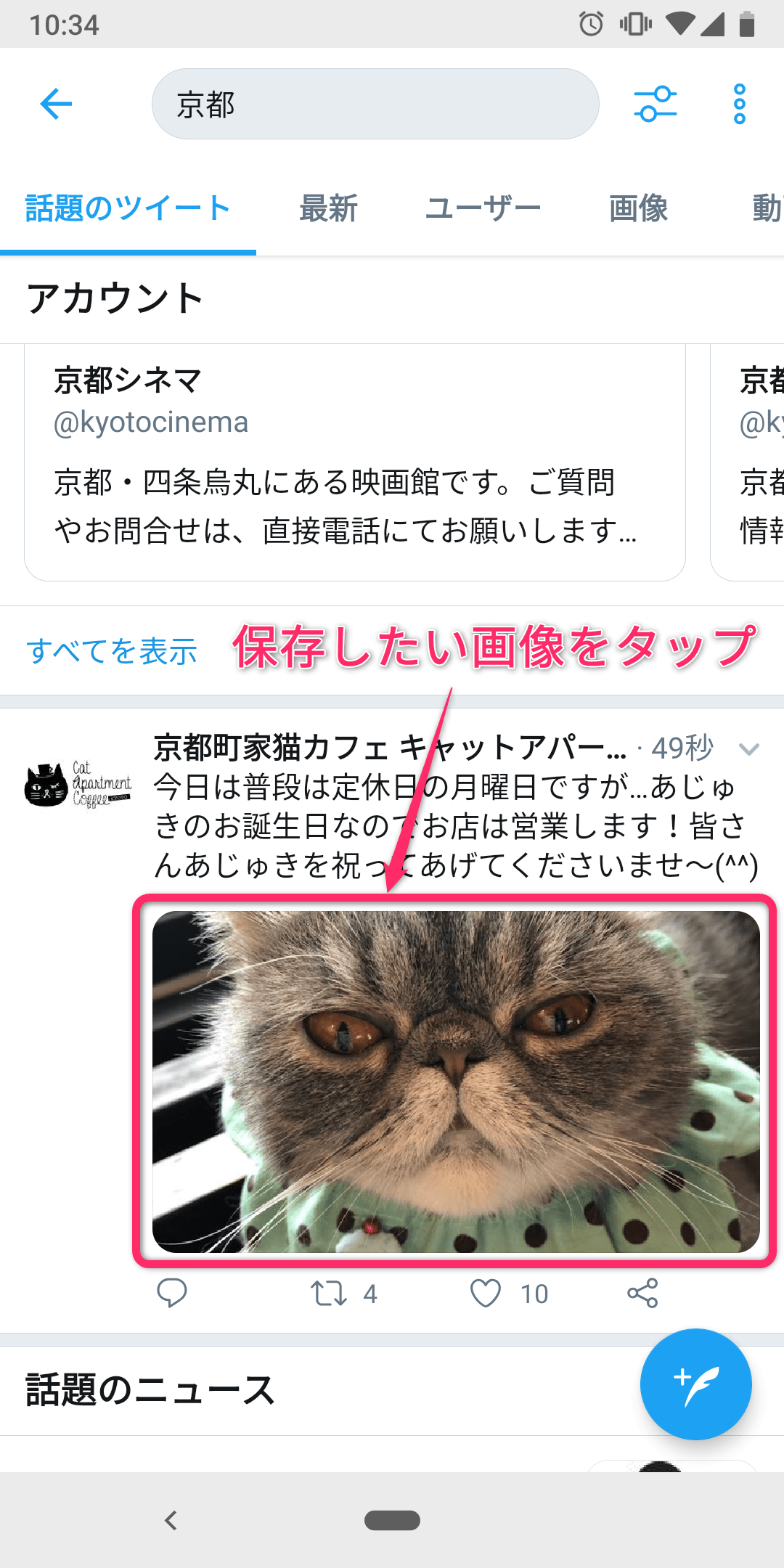Tap the reply bubble icon
This screenshot has height=1568, width=784.
(x=172, y=1293)
